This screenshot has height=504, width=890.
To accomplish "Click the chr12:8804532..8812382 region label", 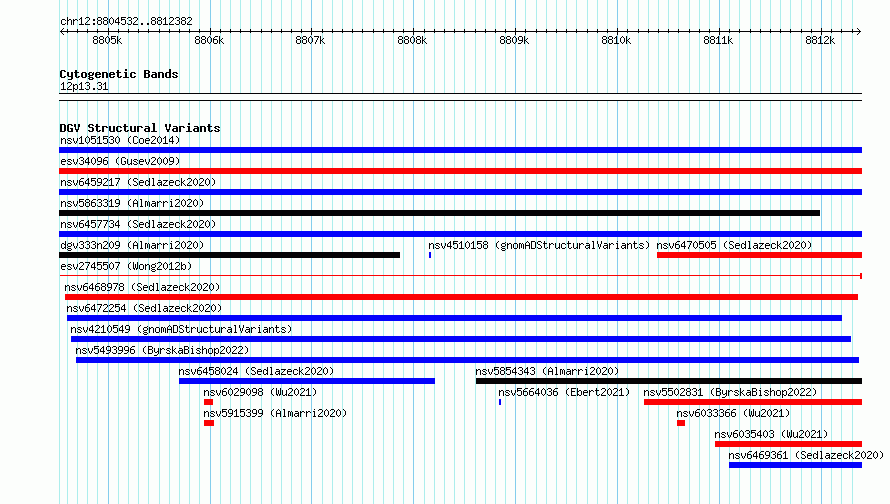I will click(126, 22).
